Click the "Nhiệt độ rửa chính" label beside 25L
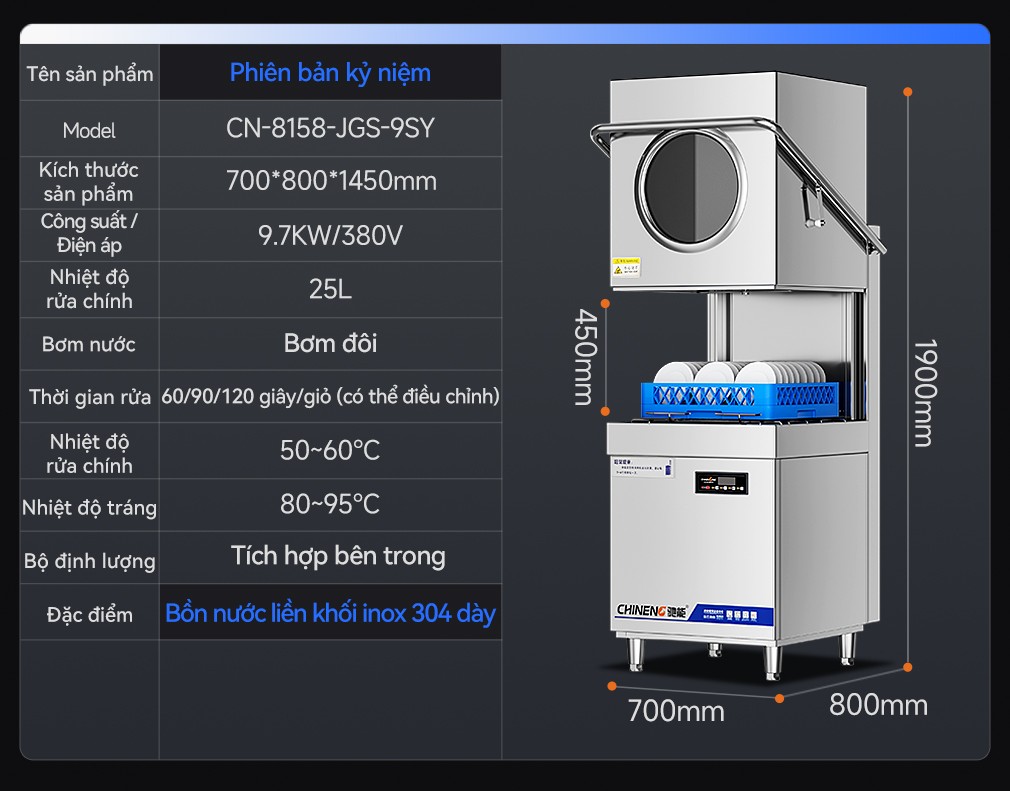The image size is (1010, 791). pos(89,289)
